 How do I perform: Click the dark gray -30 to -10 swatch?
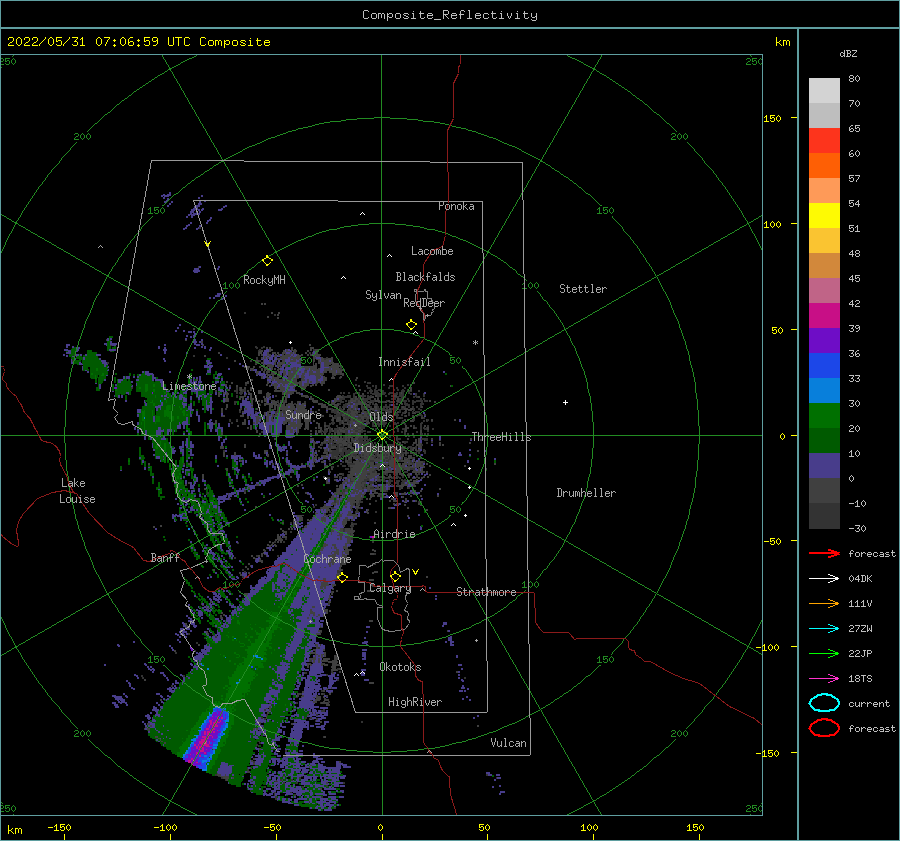coord(824,516)
